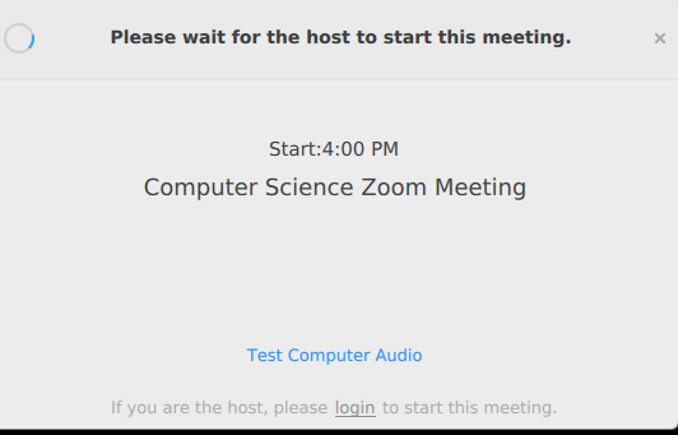This screenshot has width=678, height=435.
Task: Click the word 'Meeting' in the meeting name
Action: click(480, 188)
